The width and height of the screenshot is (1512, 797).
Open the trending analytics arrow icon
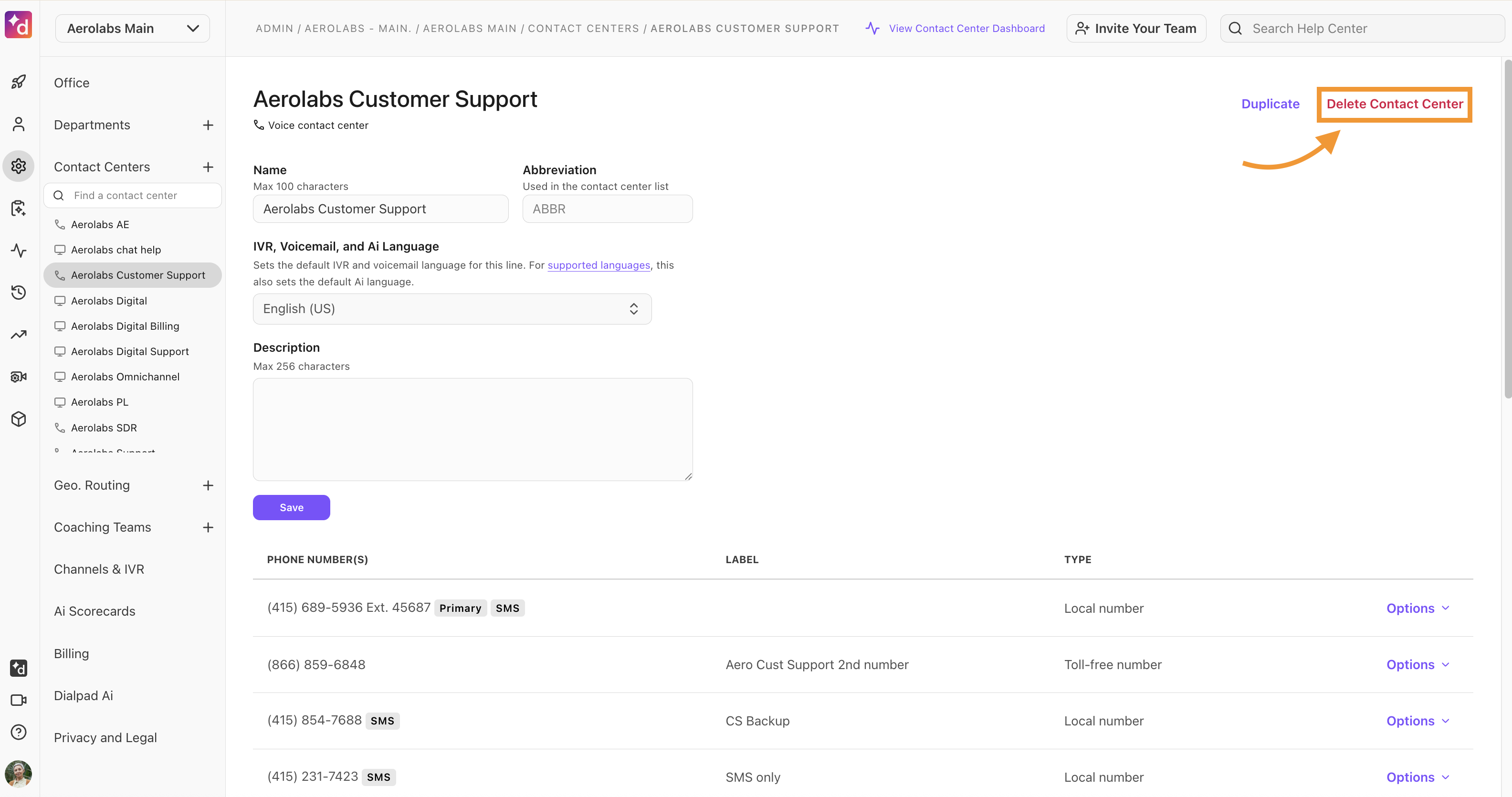pos(19,335)
